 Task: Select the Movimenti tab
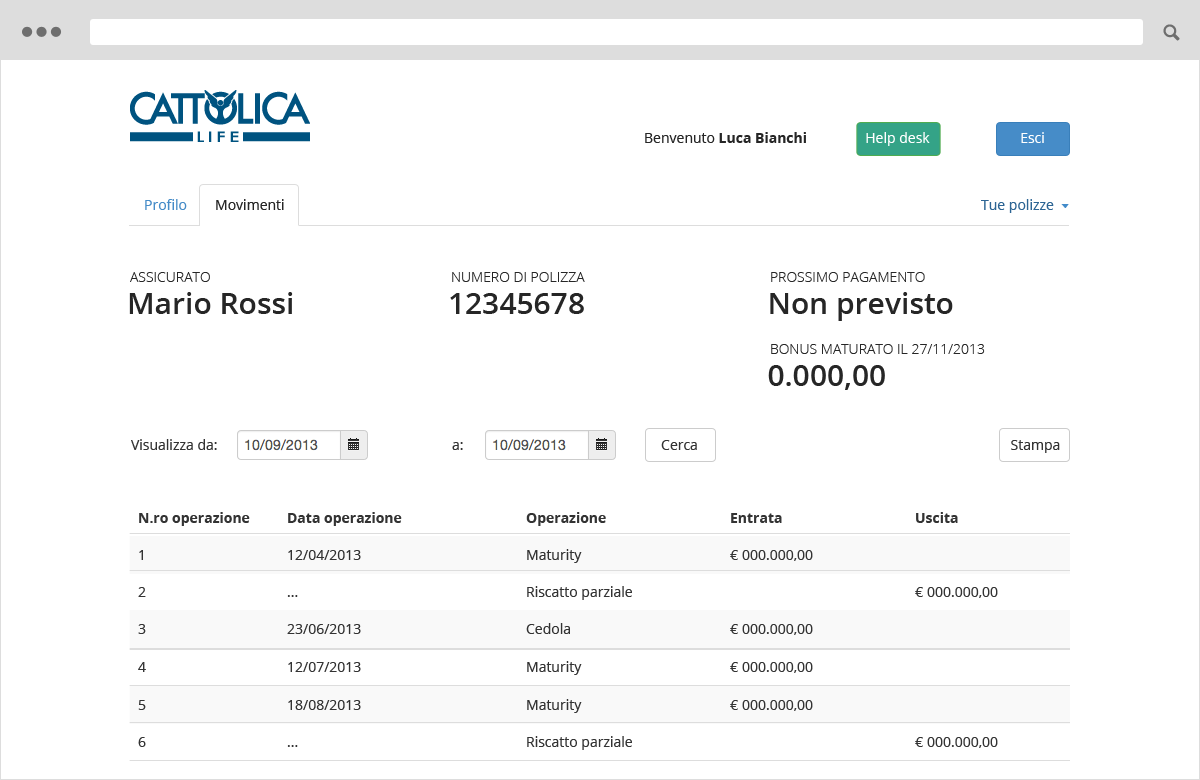pyautogui.click(x=249, y=205)
